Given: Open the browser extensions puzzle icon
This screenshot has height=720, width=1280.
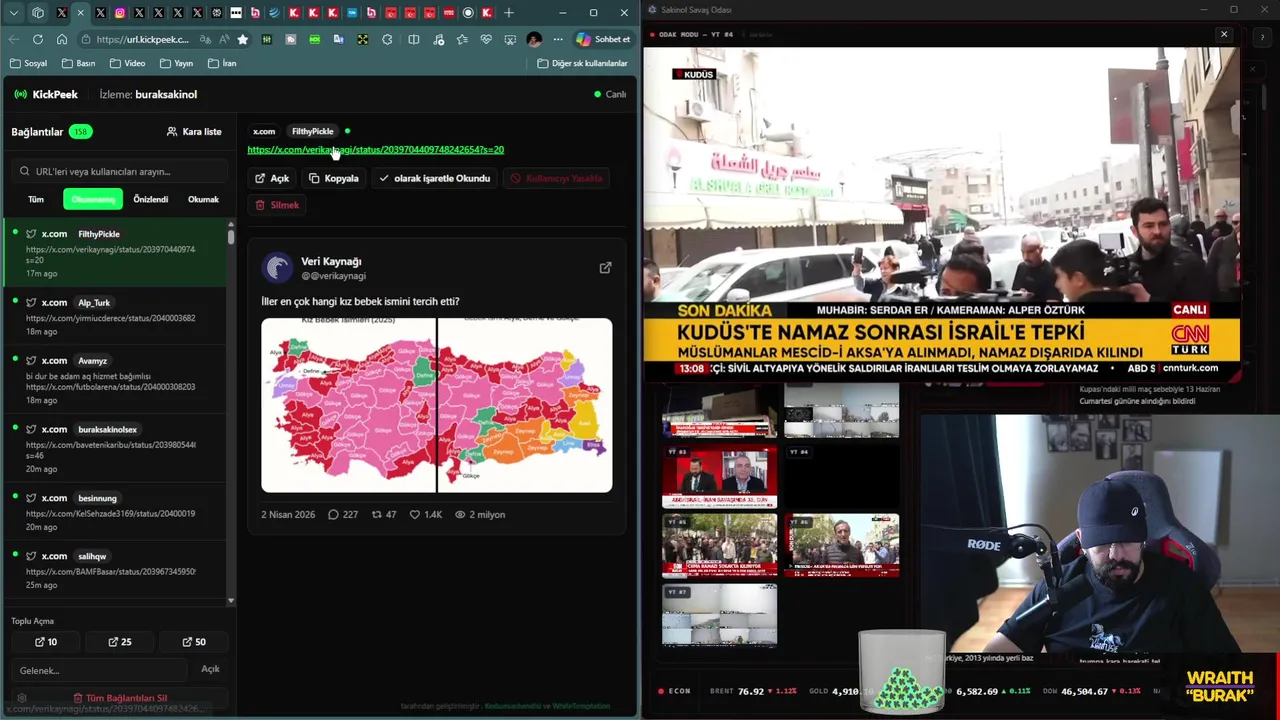Looking at the screenshot, I should (x=387, y=39).
